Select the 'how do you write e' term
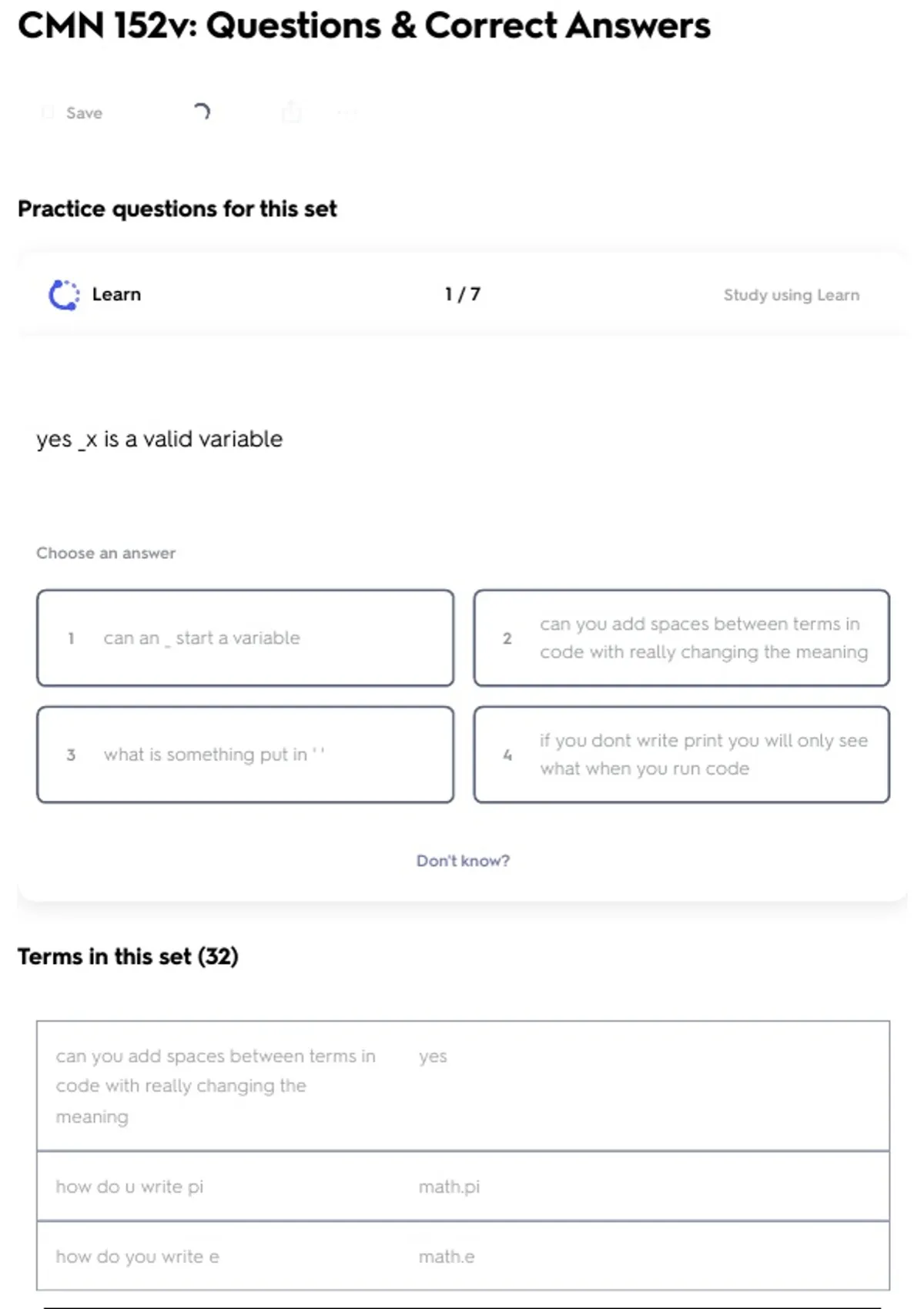 (137, 1257)
